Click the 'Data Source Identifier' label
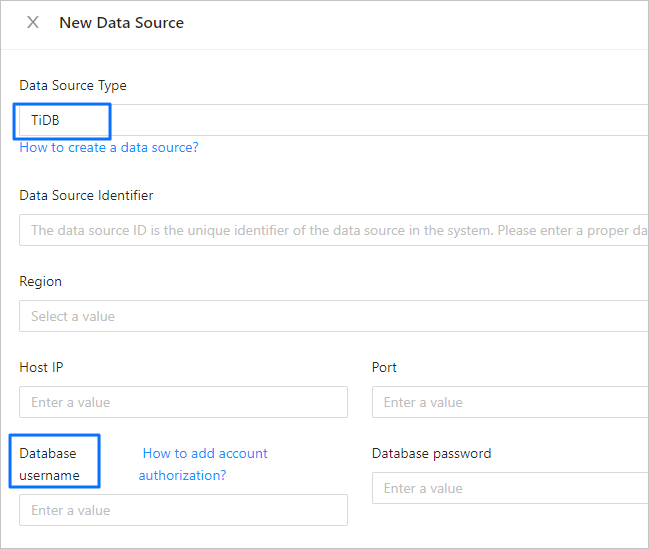The height and width of the screenshot is (549, 649). [86, 195]
